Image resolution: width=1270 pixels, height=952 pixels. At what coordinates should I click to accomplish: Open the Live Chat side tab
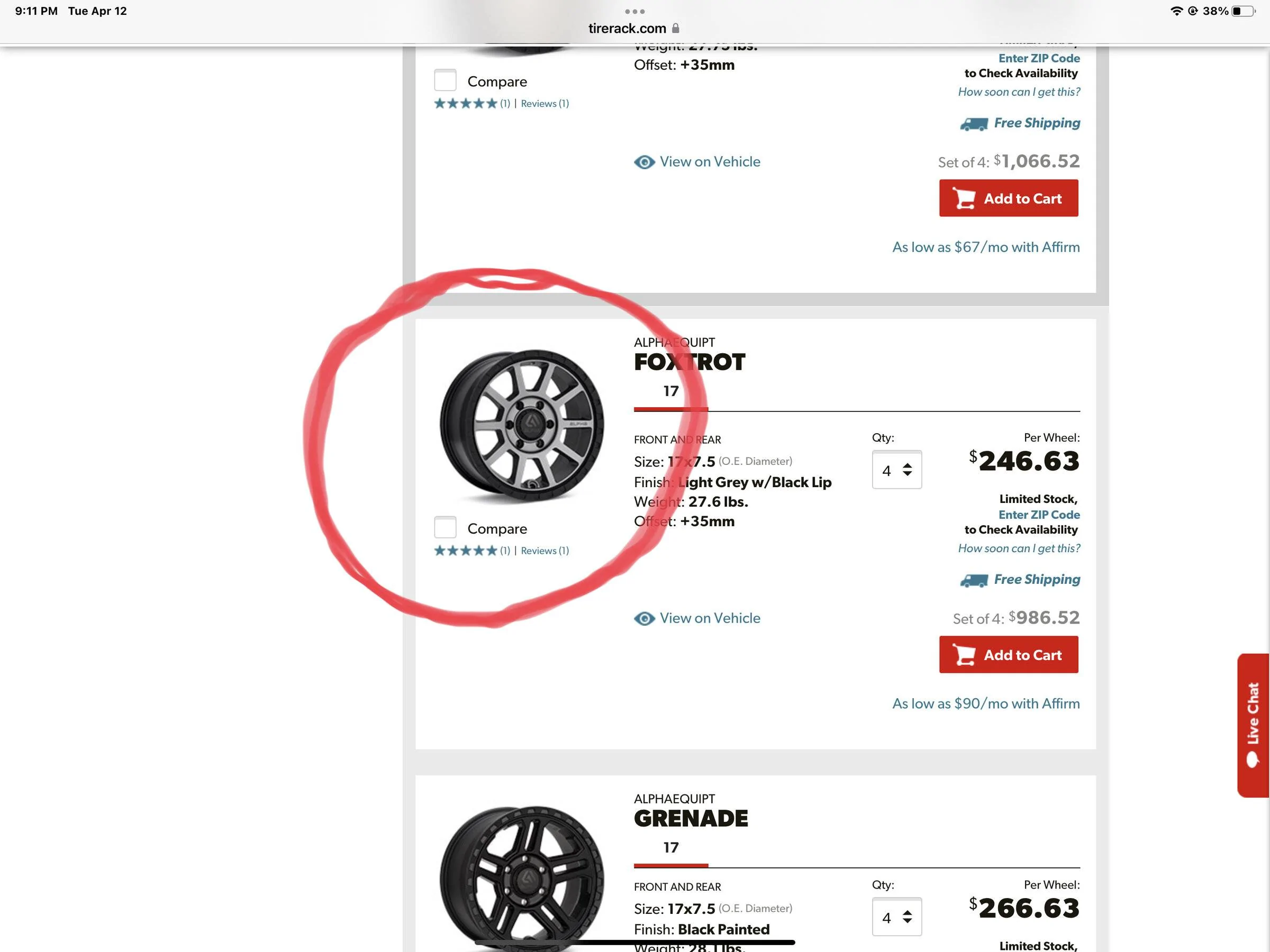pyautogui.click(x=1253, y=725)
